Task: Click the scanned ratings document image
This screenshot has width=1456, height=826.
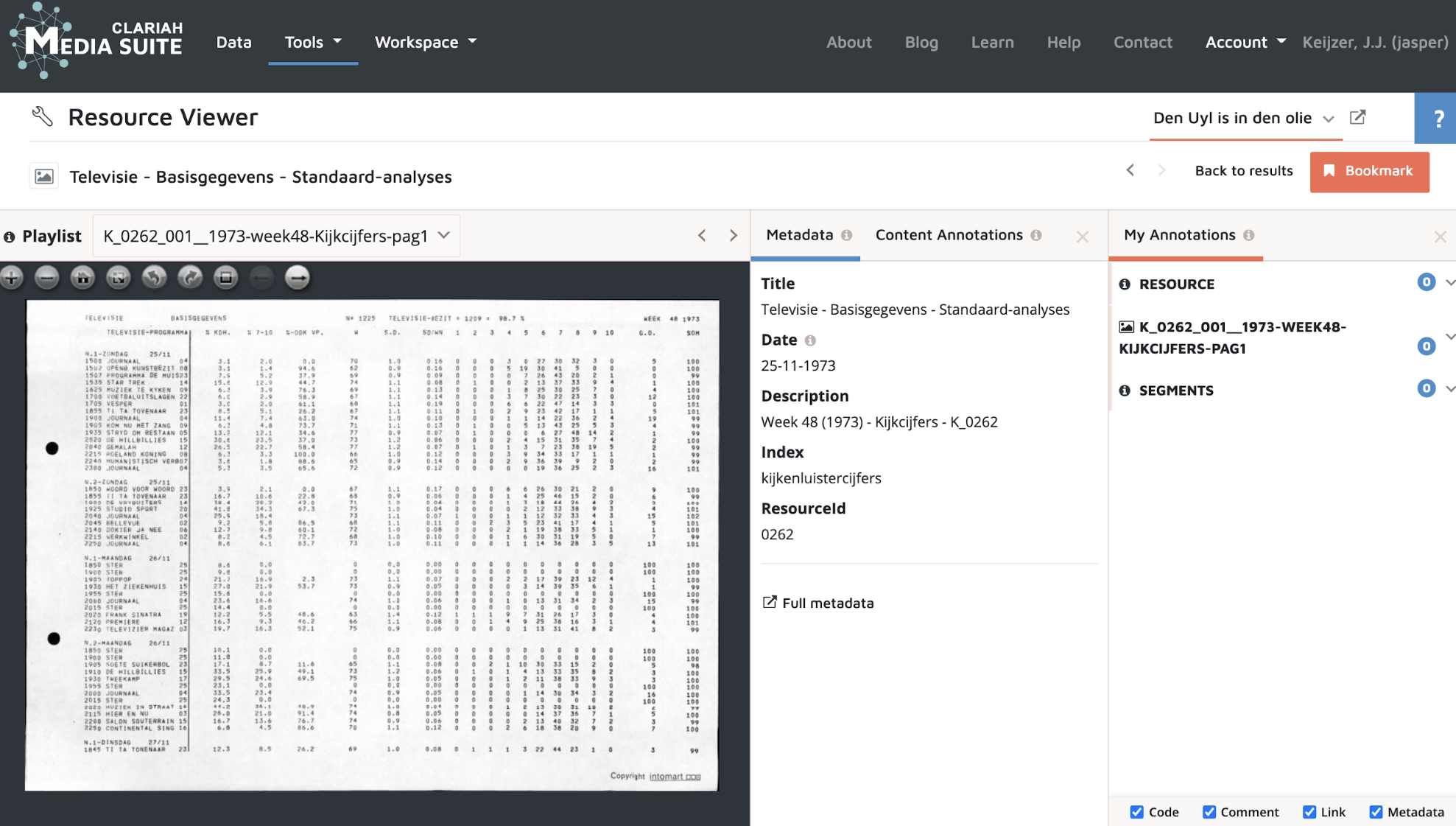Action: point(372,545)
